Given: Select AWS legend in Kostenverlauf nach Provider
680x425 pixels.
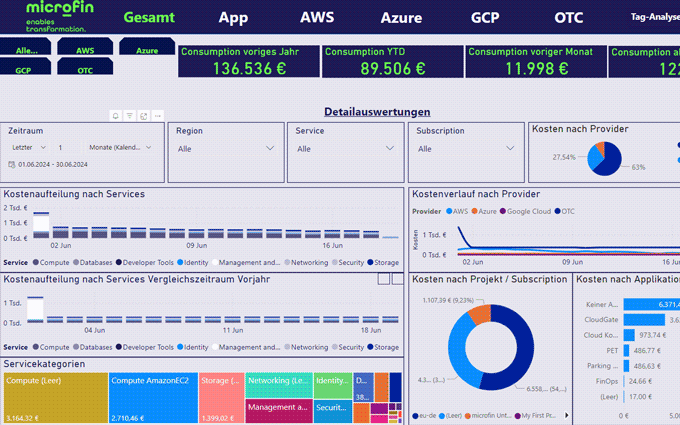Looking at the screenshot, I should 457,211.
